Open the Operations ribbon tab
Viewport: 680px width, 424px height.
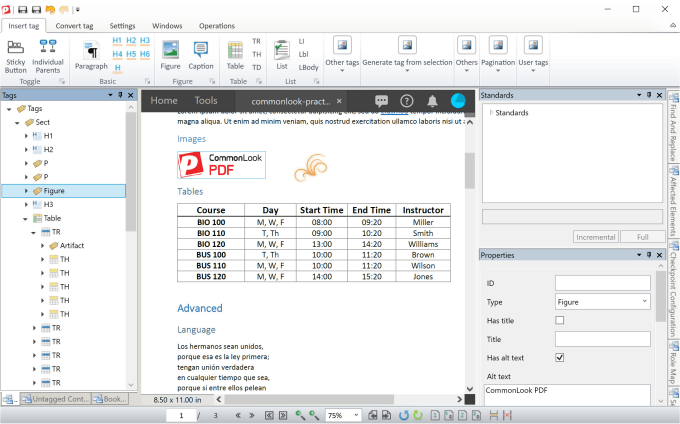coord(217,26)
